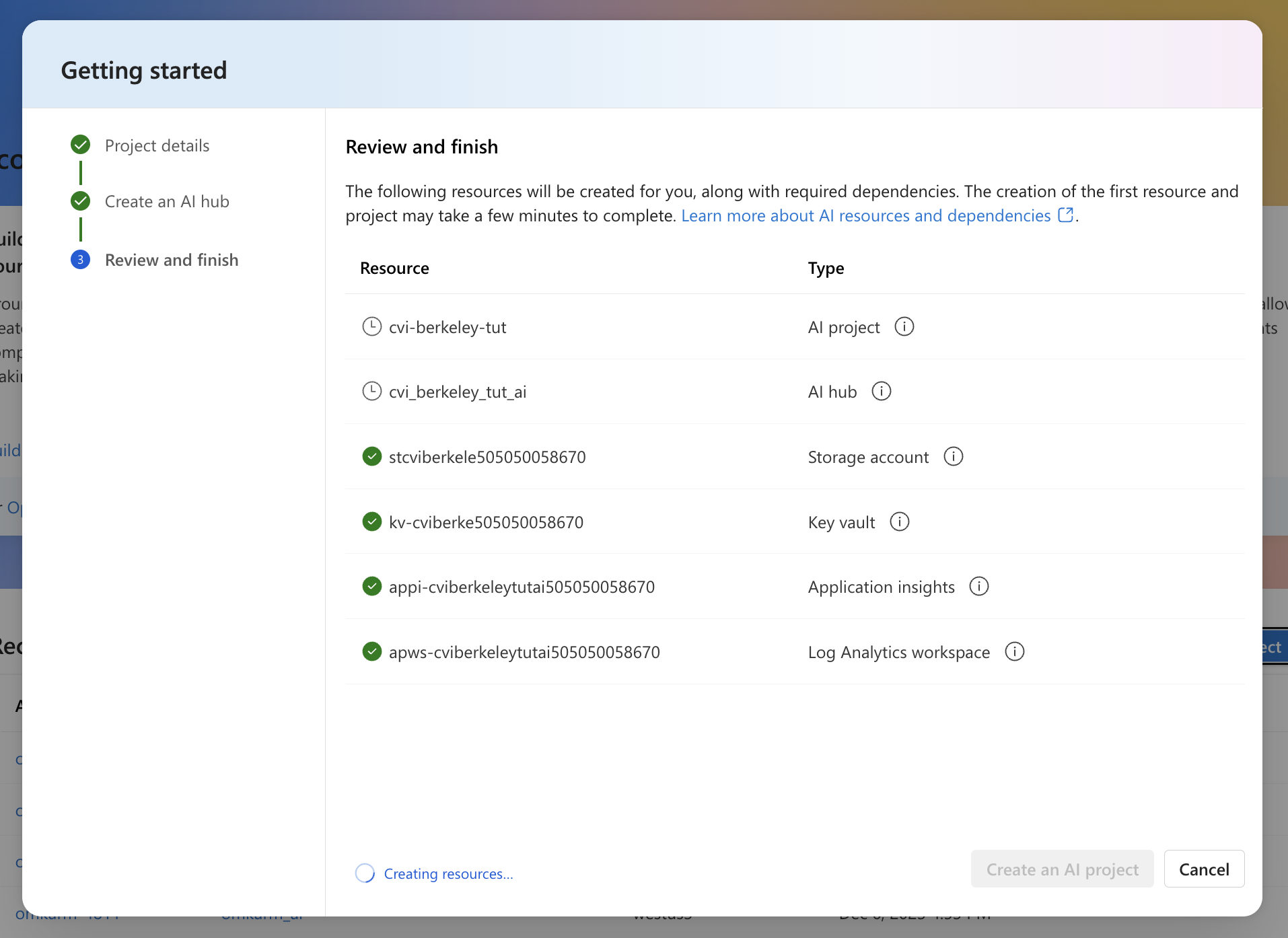The height and width of the screenshot is (938, 1288).
Task: Click green check beside appi-cviberkeleytutai505050058670
Action: 371,586
